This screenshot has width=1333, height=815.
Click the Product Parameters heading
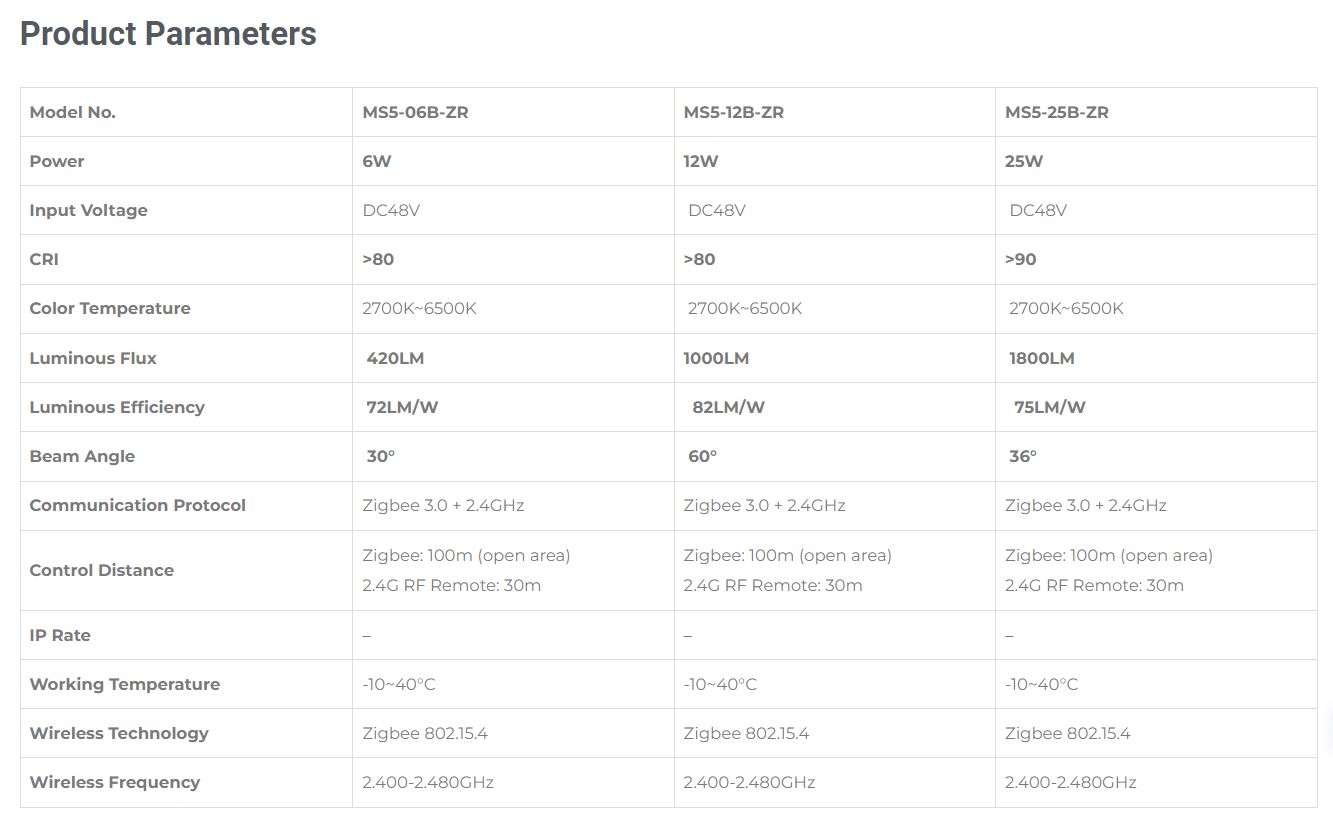pyautogui.click(x=168, y=34)
